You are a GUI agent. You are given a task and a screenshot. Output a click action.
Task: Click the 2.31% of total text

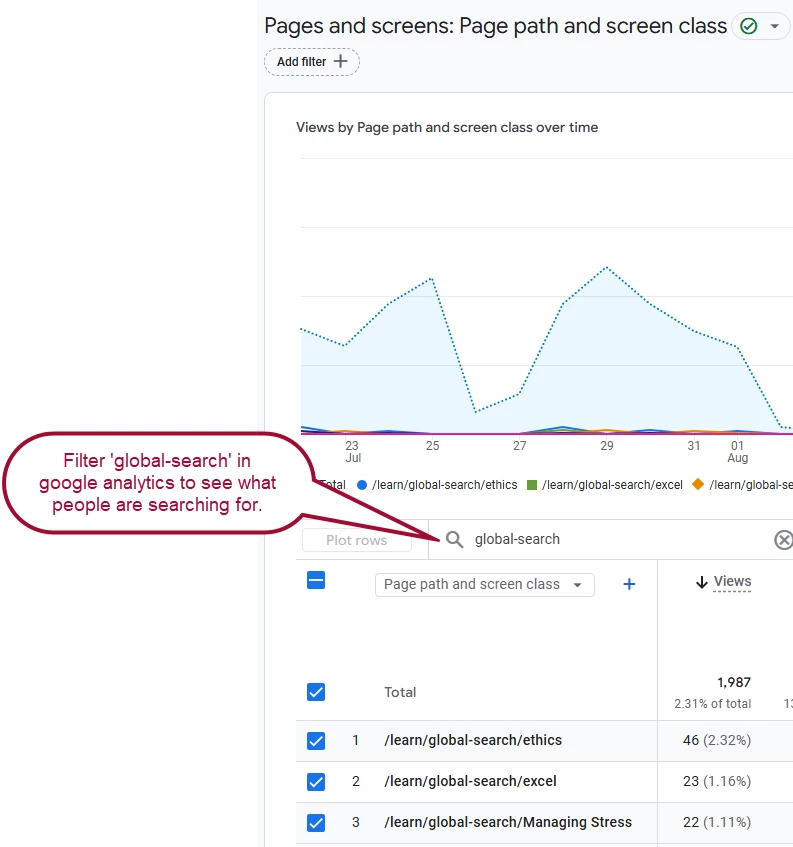(x=713, y=704)
